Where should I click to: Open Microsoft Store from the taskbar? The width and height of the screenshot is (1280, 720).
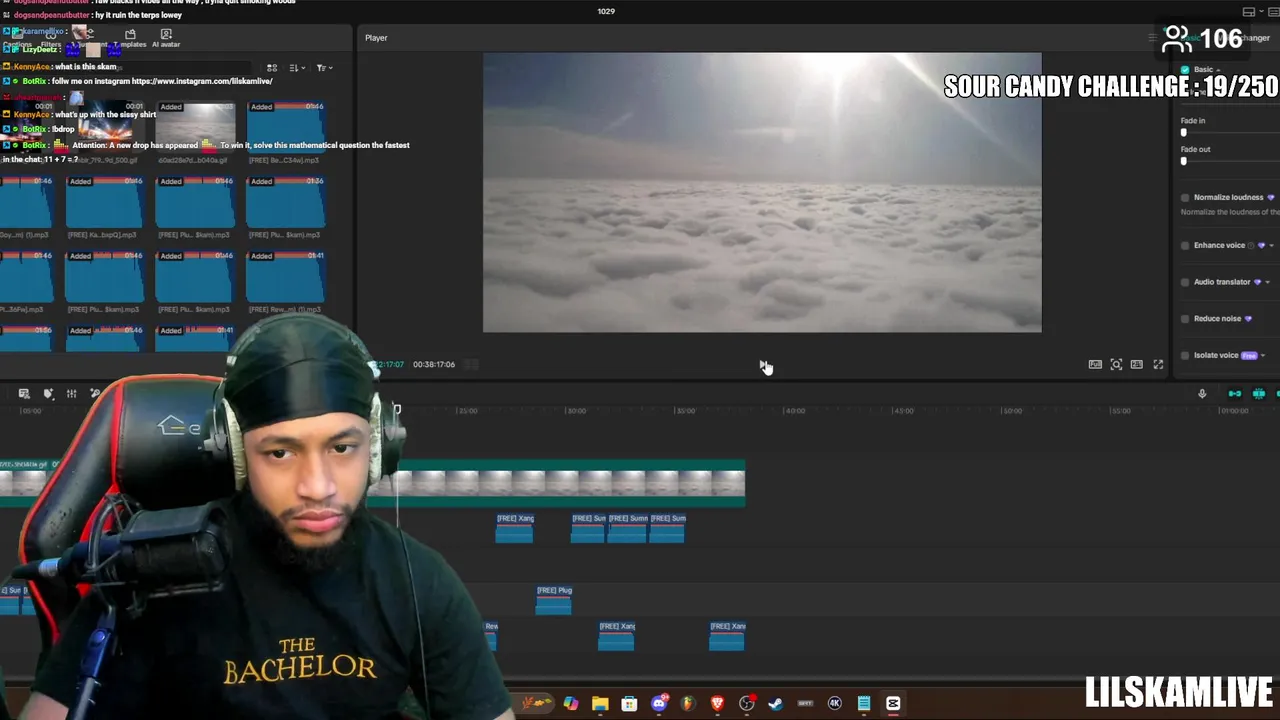(629, 704)
